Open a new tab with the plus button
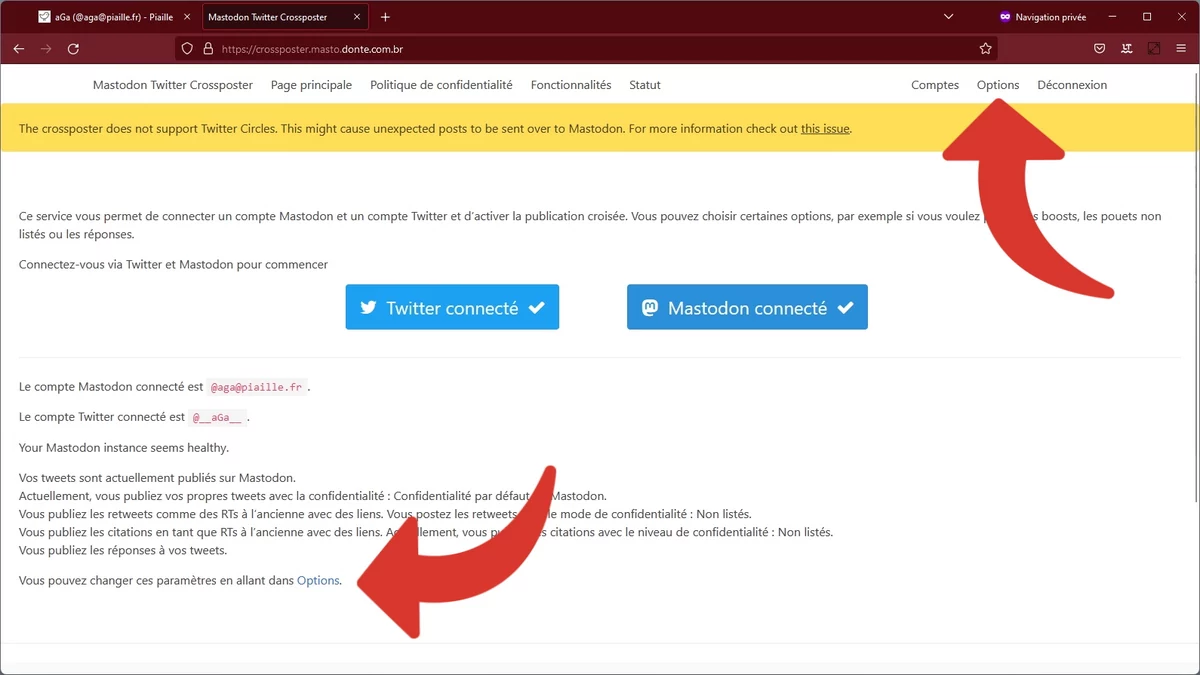 [385, 17]
